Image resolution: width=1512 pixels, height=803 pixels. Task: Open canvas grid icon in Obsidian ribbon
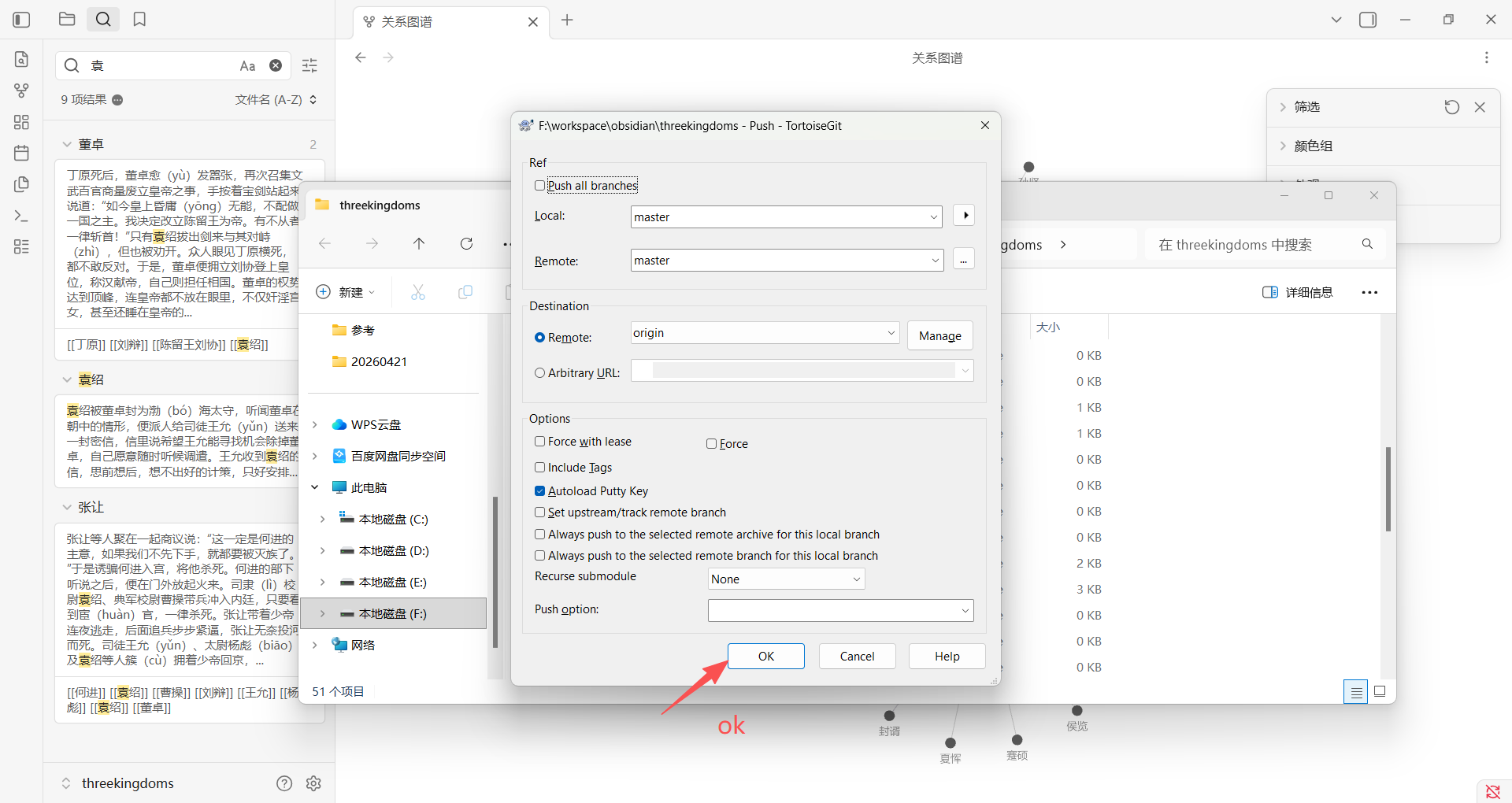(x=21, y=122)
